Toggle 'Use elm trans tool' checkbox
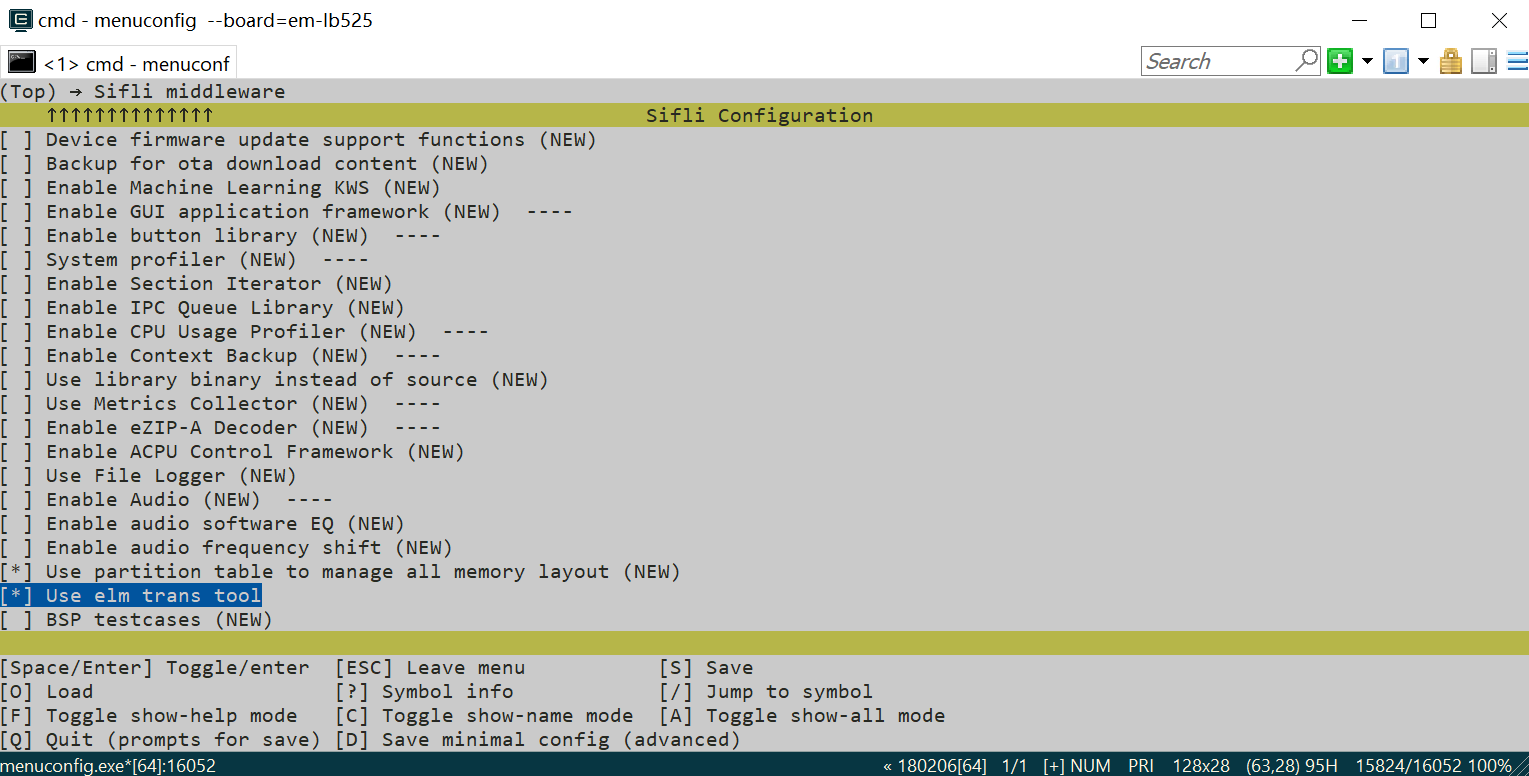Screen dimensions: 1529x776 [17, 596]
